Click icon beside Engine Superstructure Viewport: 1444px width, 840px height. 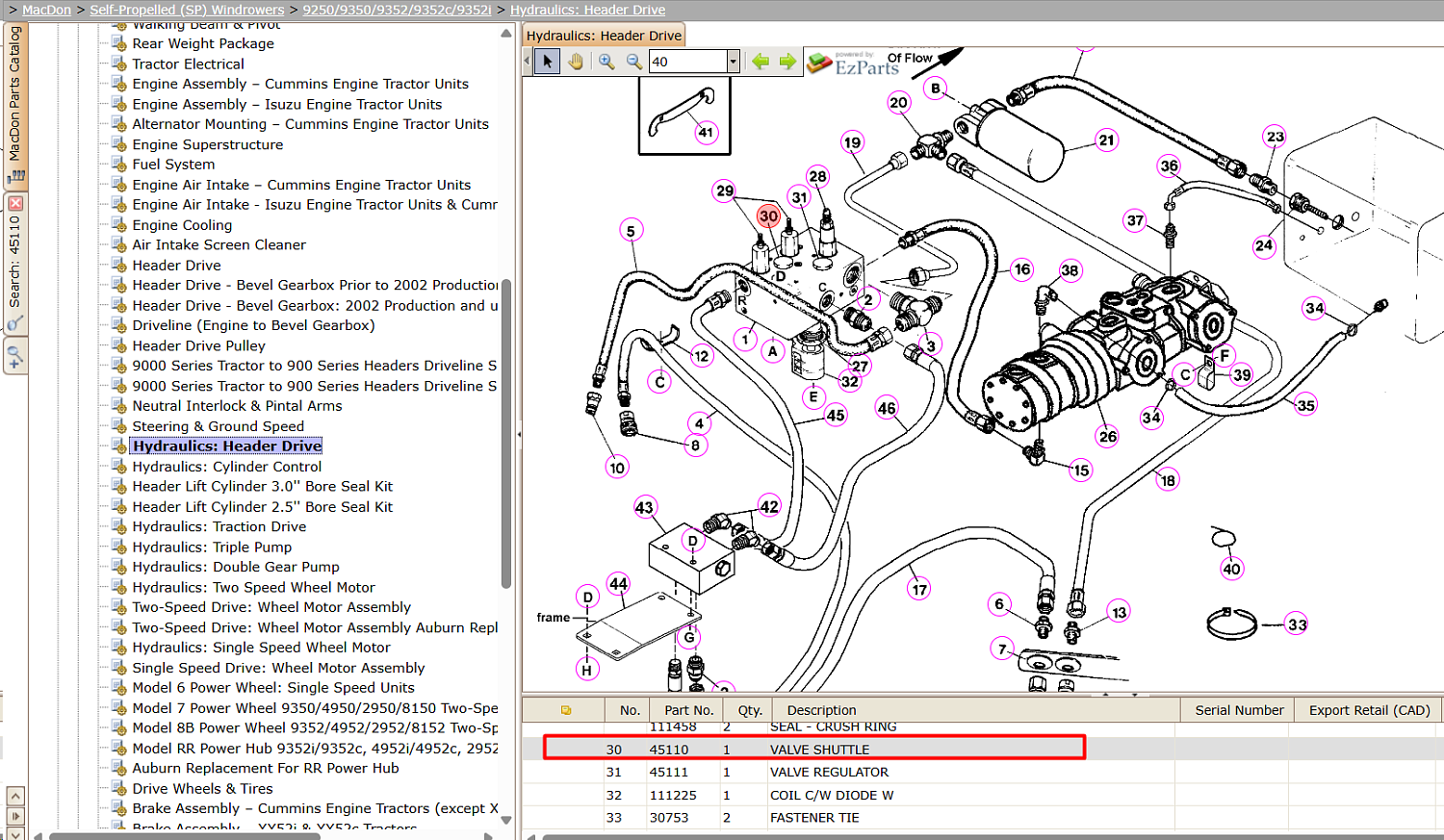pyautogui.click(x=119, y=144)
